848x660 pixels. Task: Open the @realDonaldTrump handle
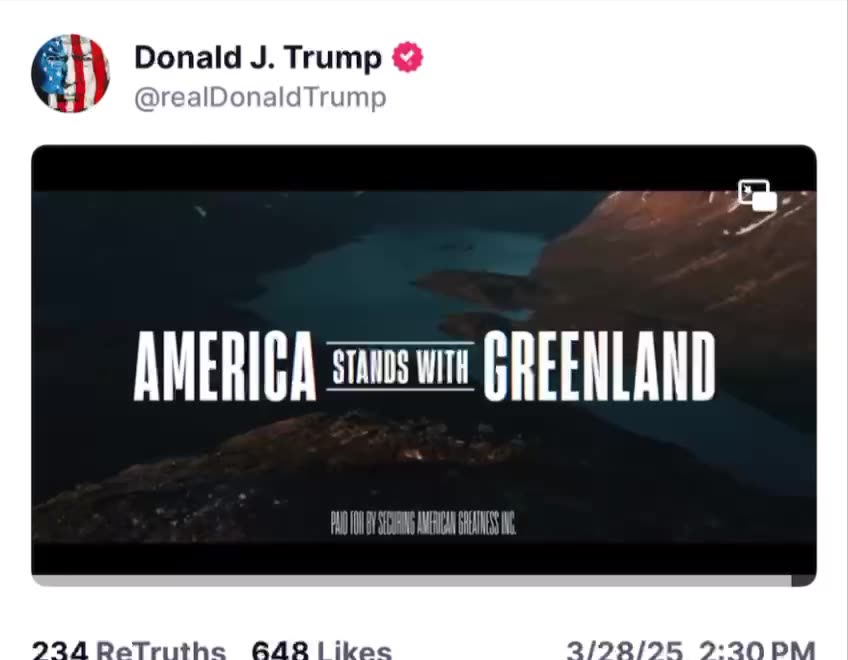pos(260,98)
